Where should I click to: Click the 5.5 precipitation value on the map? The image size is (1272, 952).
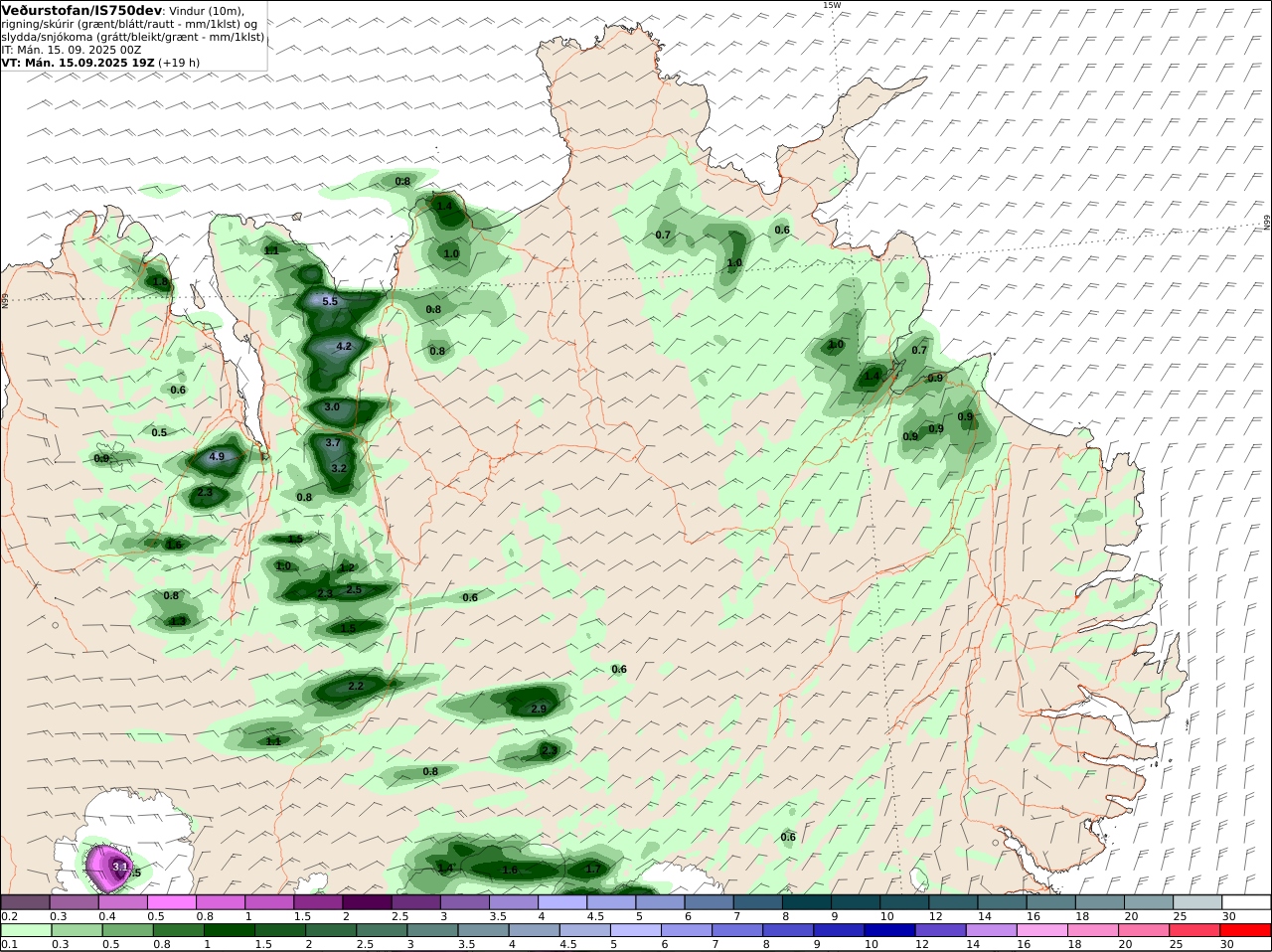[x=330, y=301]
